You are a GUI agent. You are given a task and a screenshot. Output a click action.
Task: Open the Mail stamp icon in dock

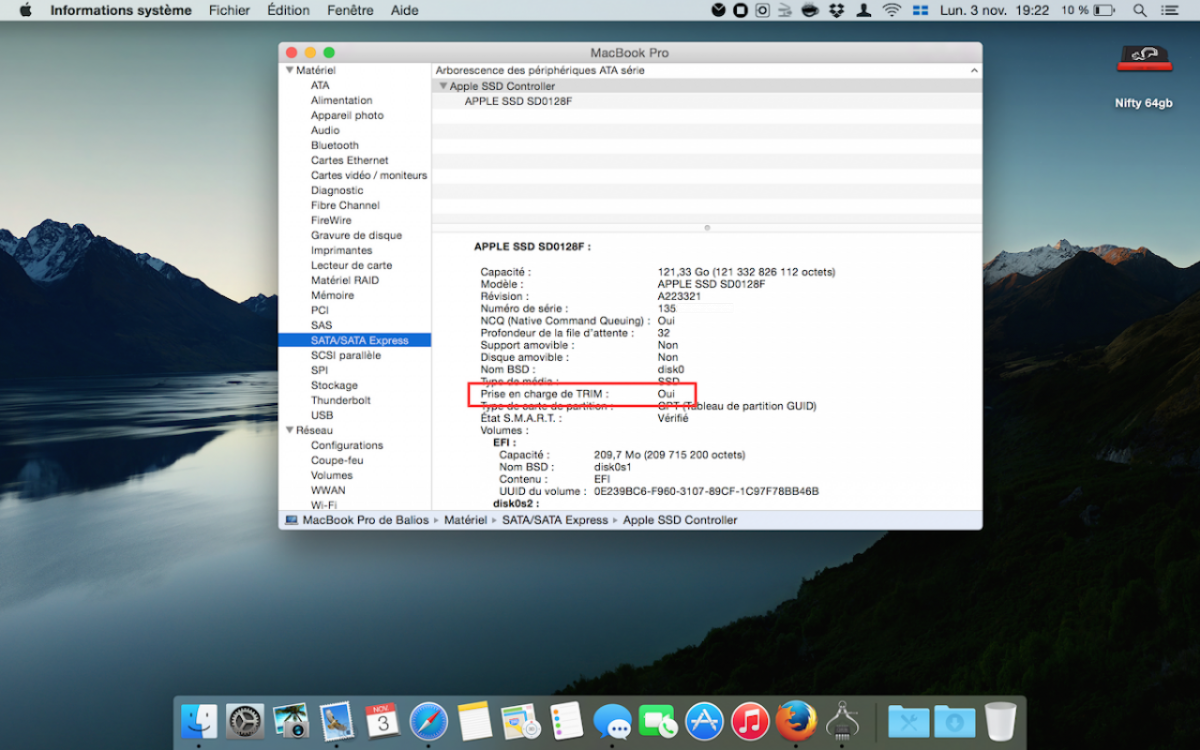[x=337, y=720]
